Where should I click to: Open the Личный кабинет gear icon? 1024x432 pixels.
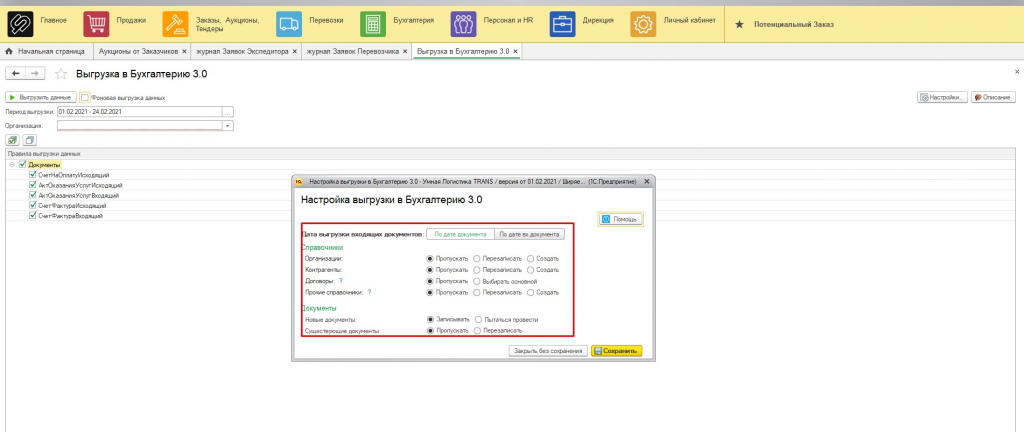pyautogui.click(x=643, y=24)
